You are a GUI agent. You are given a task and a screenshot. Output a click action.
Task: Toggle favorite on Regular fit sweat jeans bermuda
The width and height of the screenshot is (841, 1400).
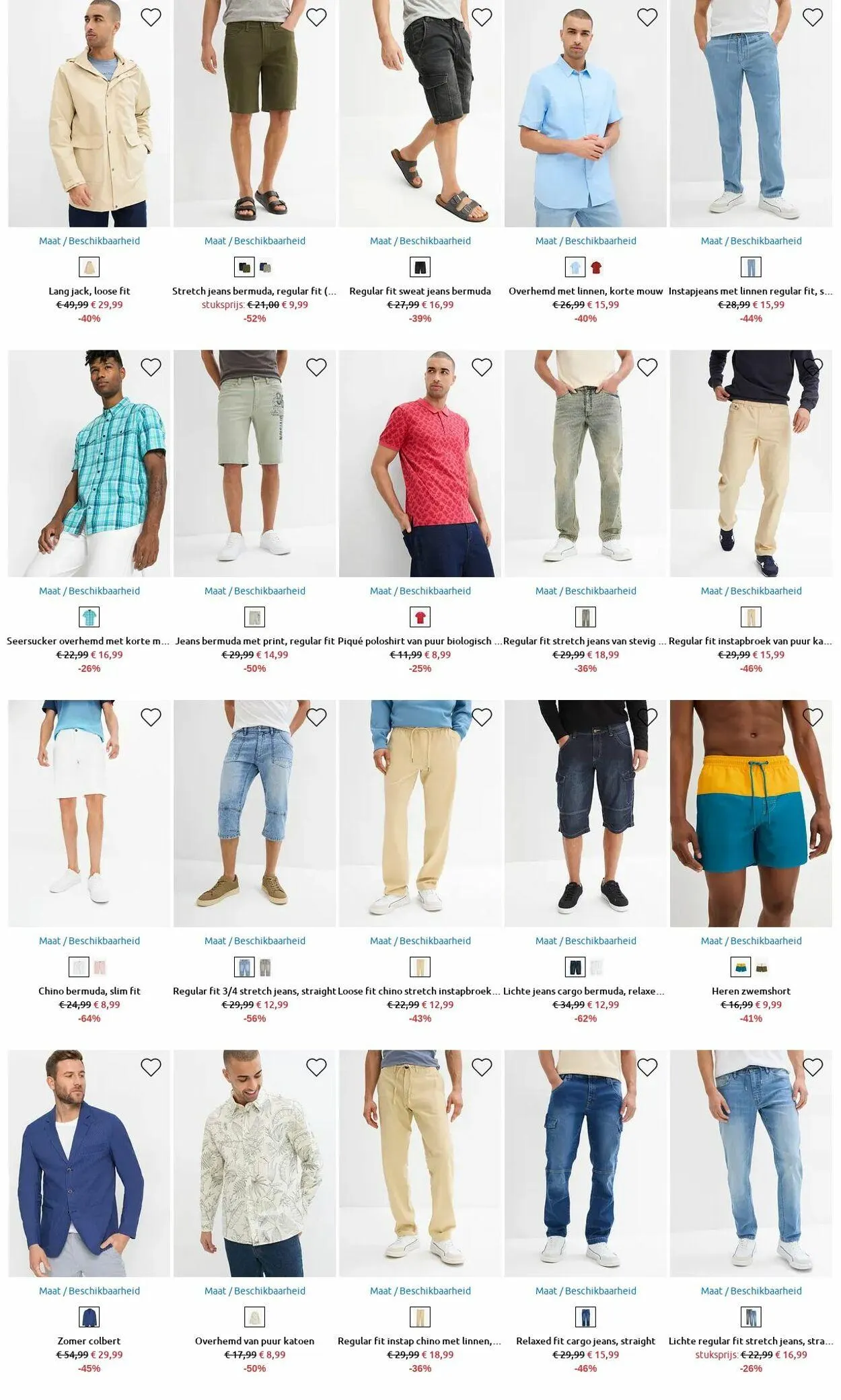(x=482, y=17)
